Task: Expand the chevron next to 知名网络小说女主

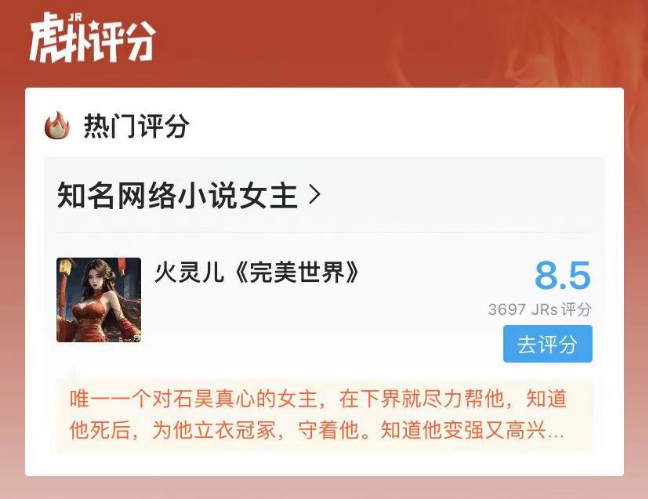Action: tap(315, 195)
